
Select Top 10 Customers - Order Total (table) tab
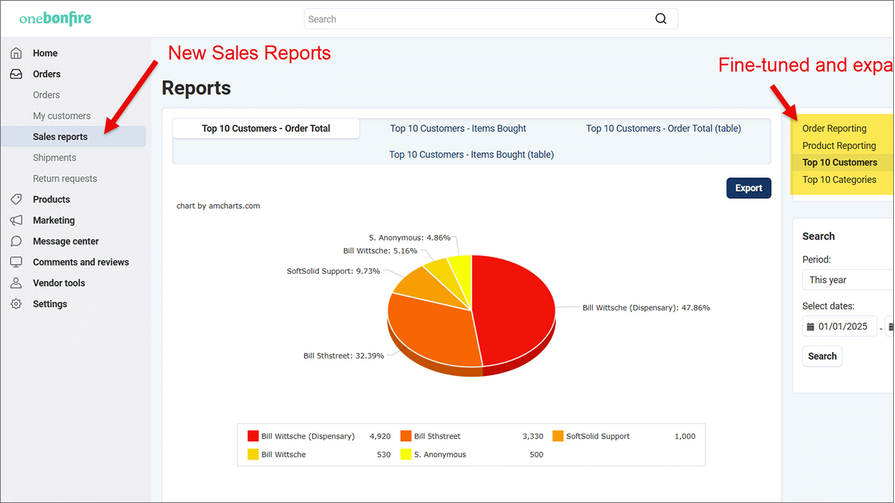(x=663, y=128)
